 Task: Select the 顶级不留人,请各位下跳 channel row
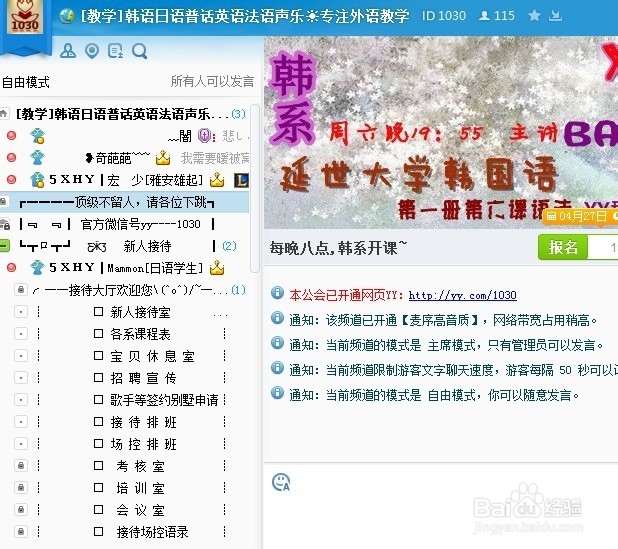(x=124, y=202)
